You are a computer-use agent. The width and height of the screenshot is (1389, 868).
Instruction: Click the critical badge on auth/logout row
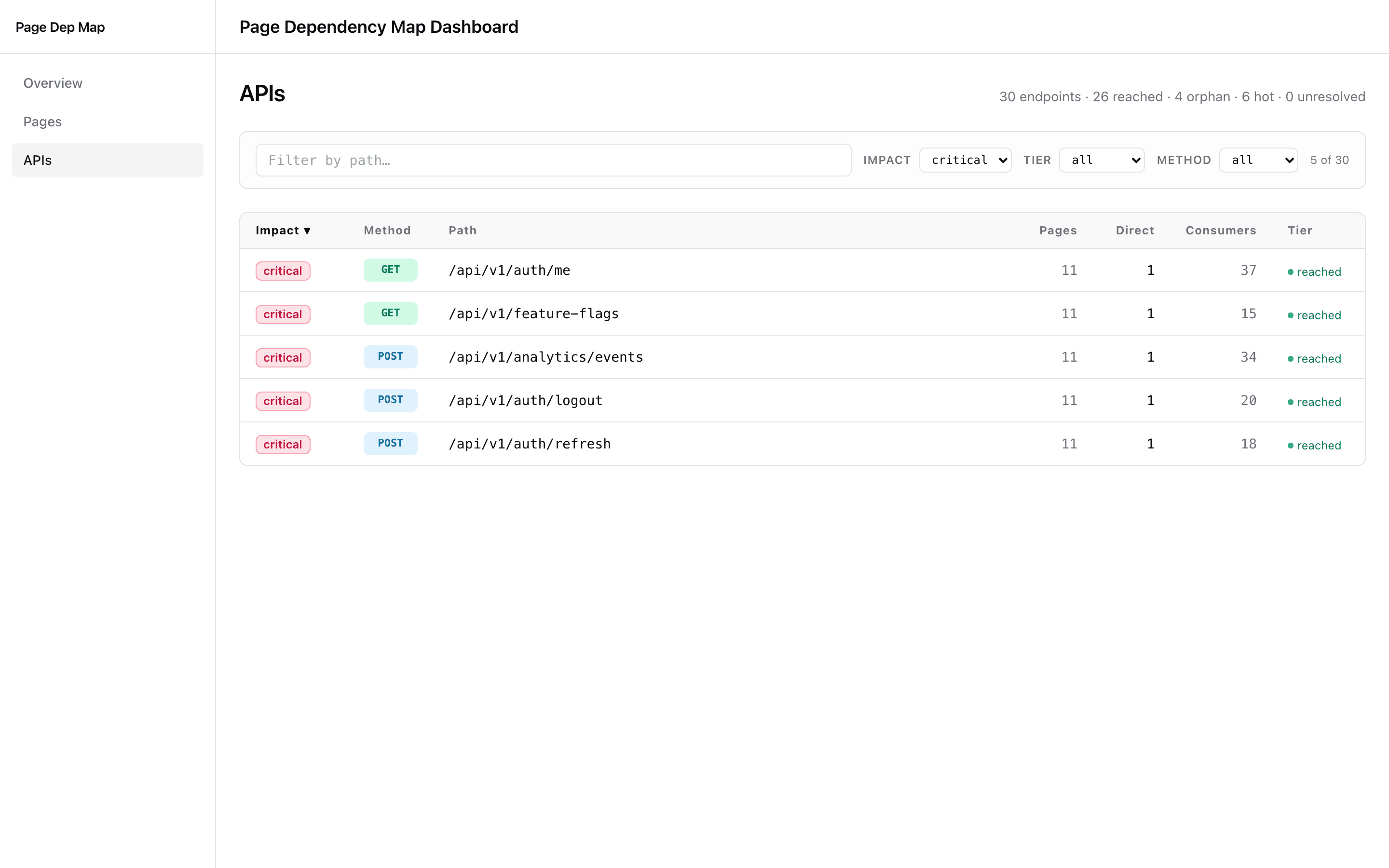[x=283, y=401]
